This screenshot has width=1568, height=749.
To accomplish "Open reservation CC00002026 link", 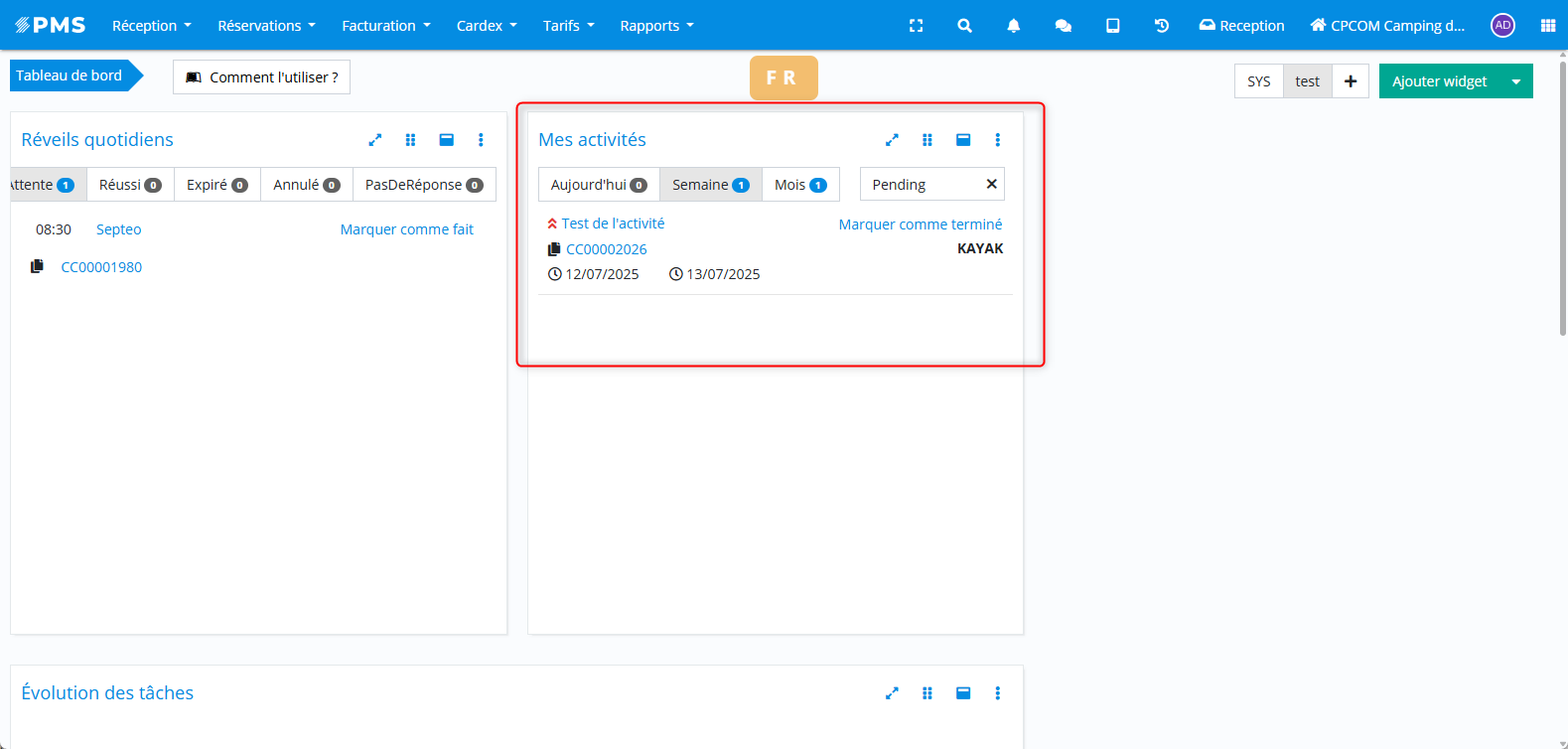I will pyautogui.click(x=606, y=249).
